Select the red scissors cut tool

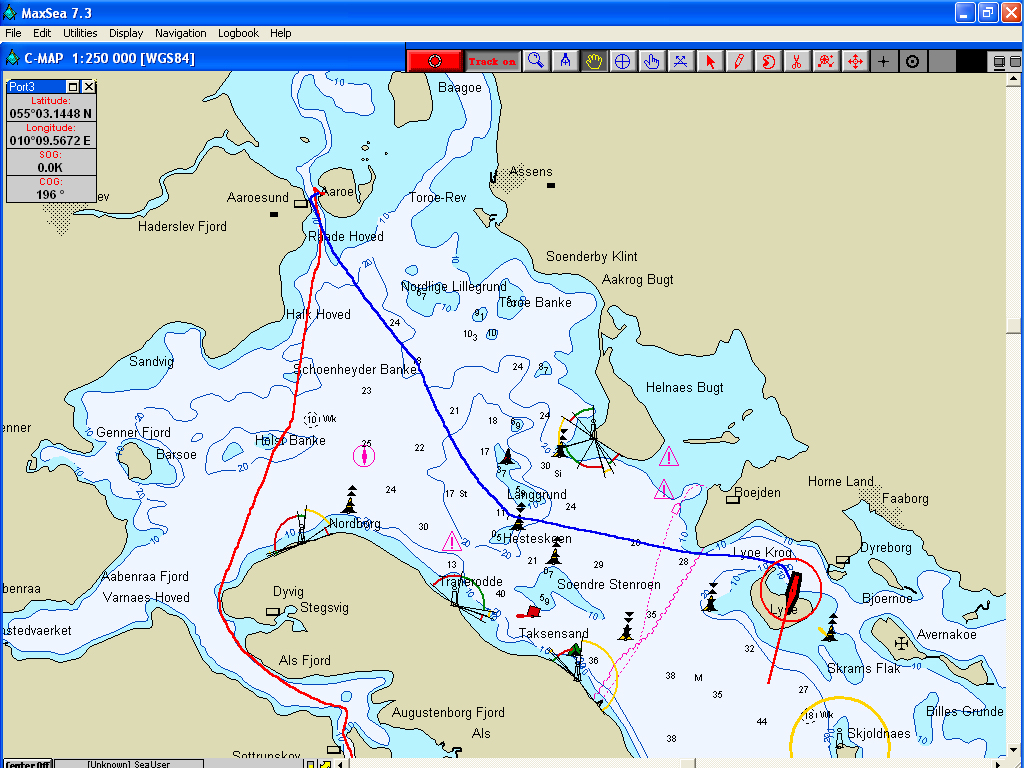[x=797, y=61]
